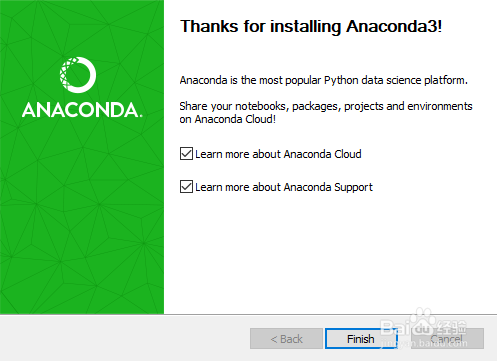The height and width of the screenshot is (361, 497).
Task: Click the horizontal separator above the buttons
Action: click(x=248, y=314)
